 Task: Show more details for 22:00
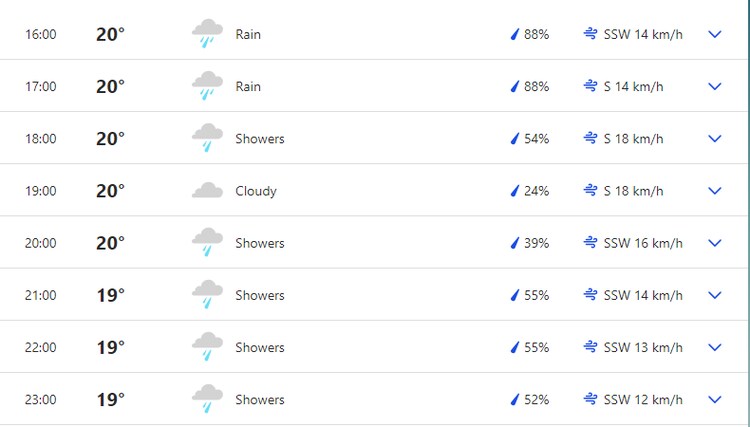coord(714,347)
